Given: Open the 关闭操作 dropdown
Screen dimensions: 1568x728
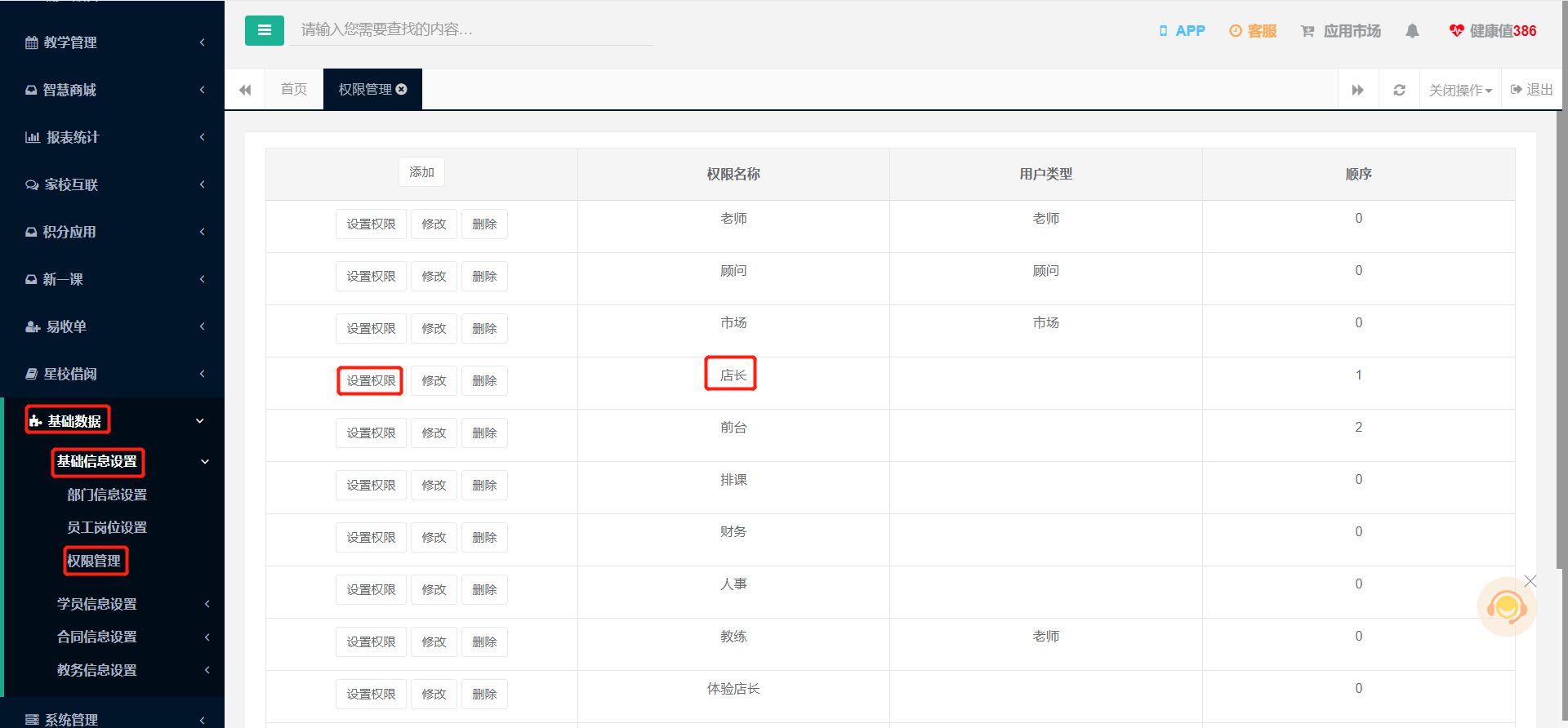Looking at the screenshot, I should [1460, 90].
